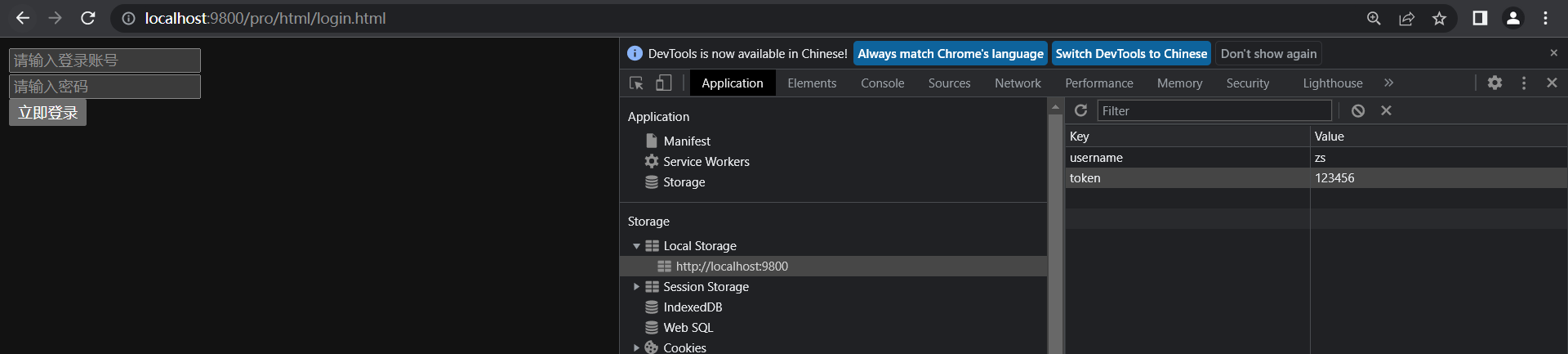This screenshot has height=354, width=1568.
Task: Toggle the device toolbar icon
Action: (x=664, y=83)
